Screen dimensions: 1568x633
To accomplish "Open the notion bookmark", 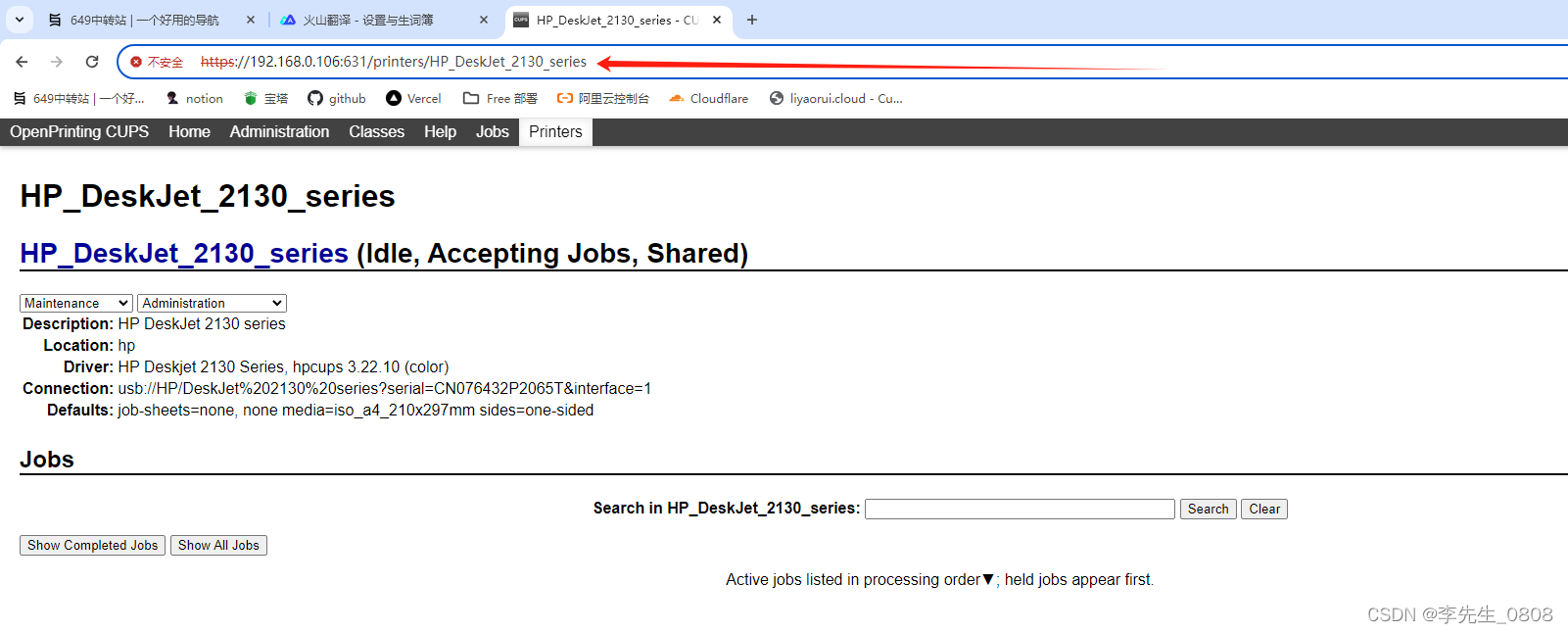I will tap(194, 98).
